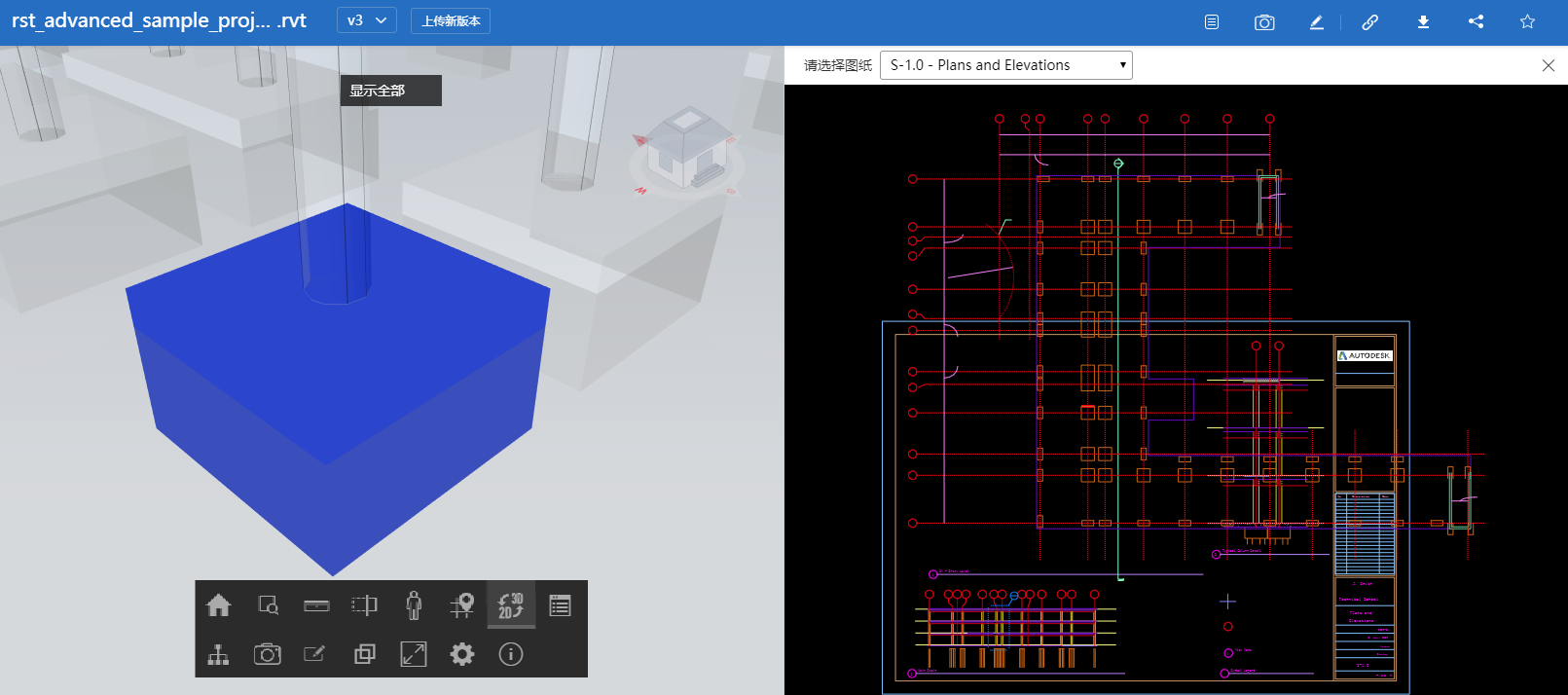Open the grid location map tool

[x=462, y=605]
